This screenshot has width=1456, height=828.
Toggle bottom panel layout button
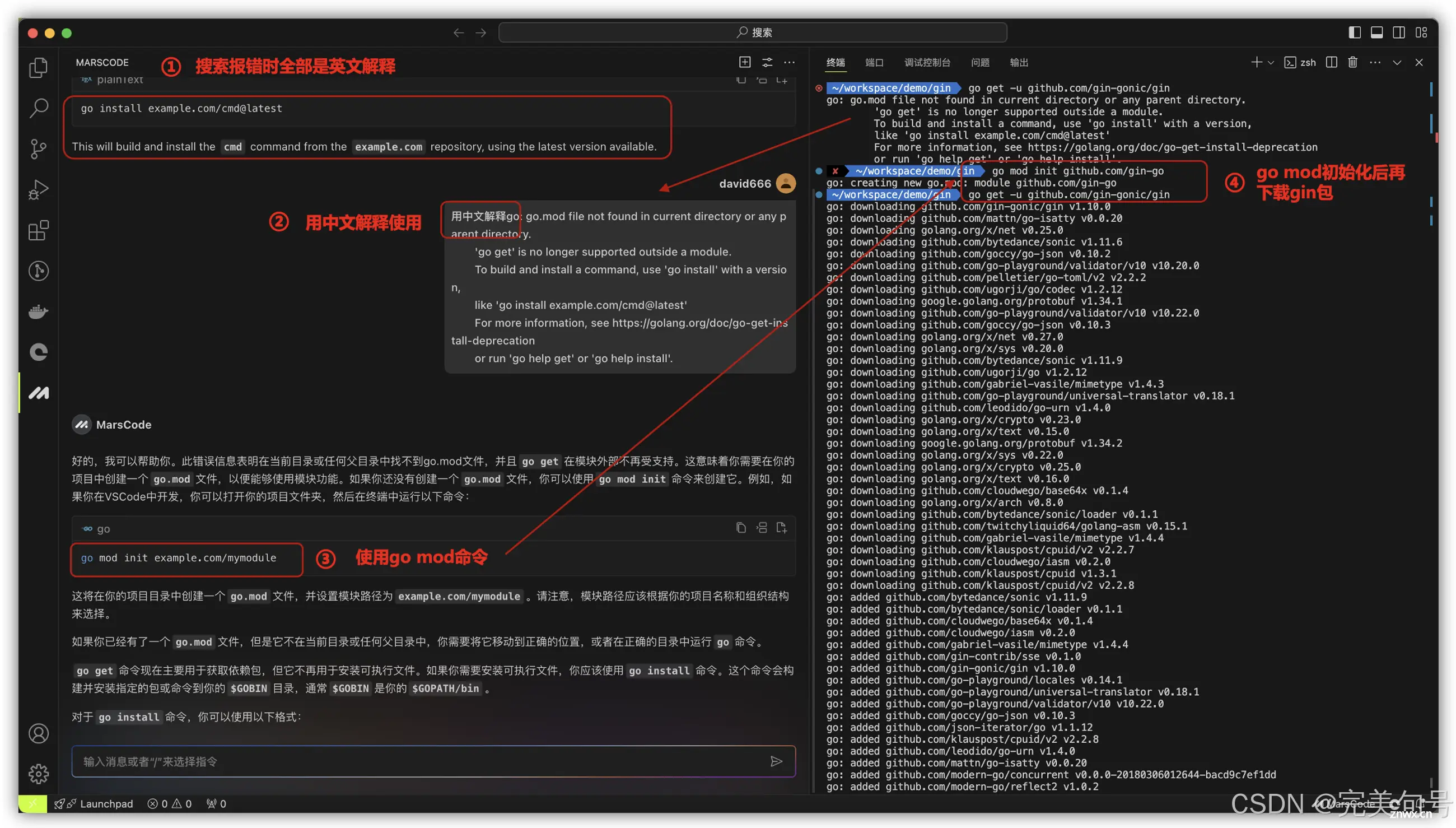tap(1376, 32)
